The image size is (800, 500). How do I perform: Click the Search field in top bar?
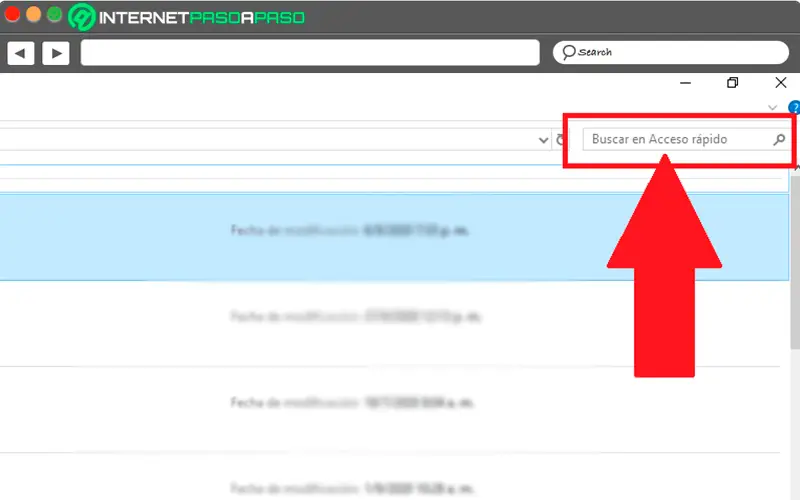pos(670,52)
